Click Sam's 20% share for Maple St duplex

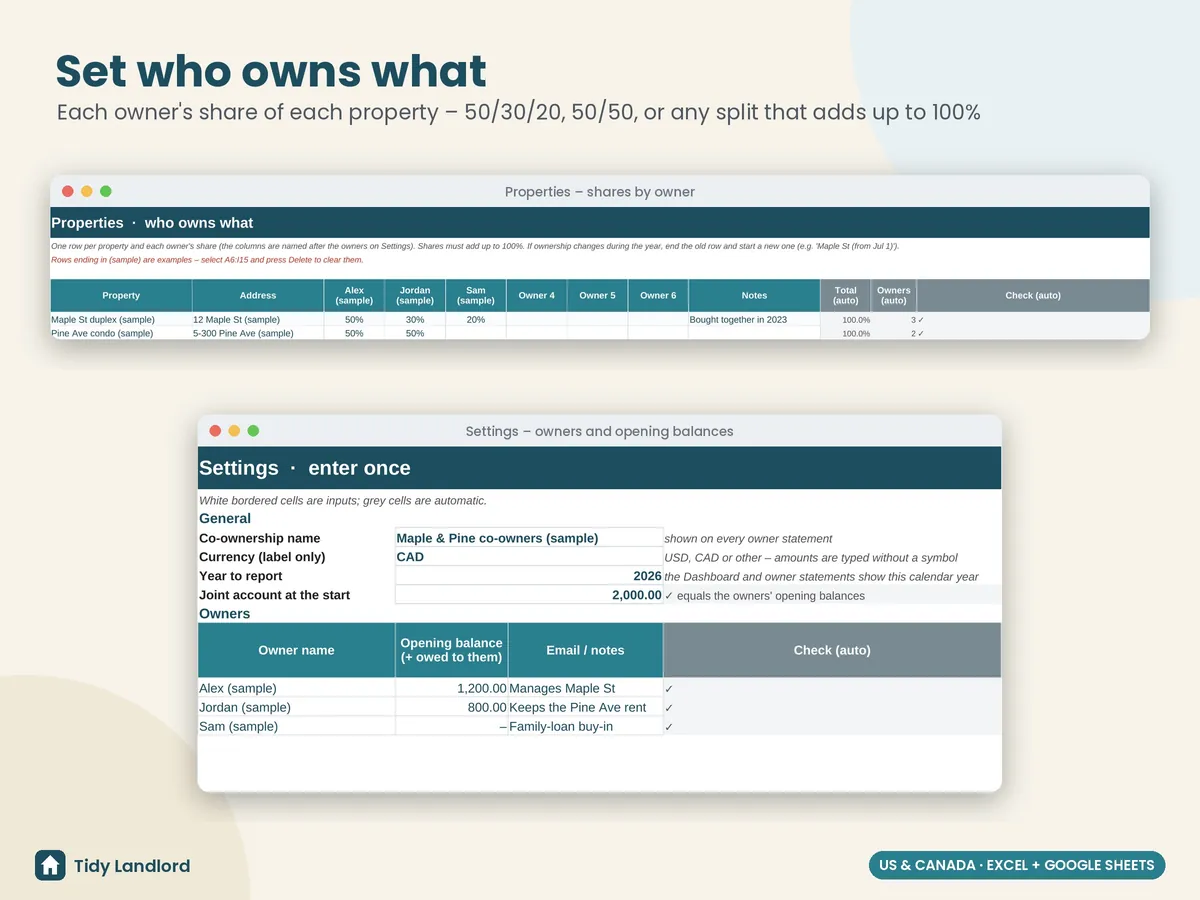[x=476, y=320]
